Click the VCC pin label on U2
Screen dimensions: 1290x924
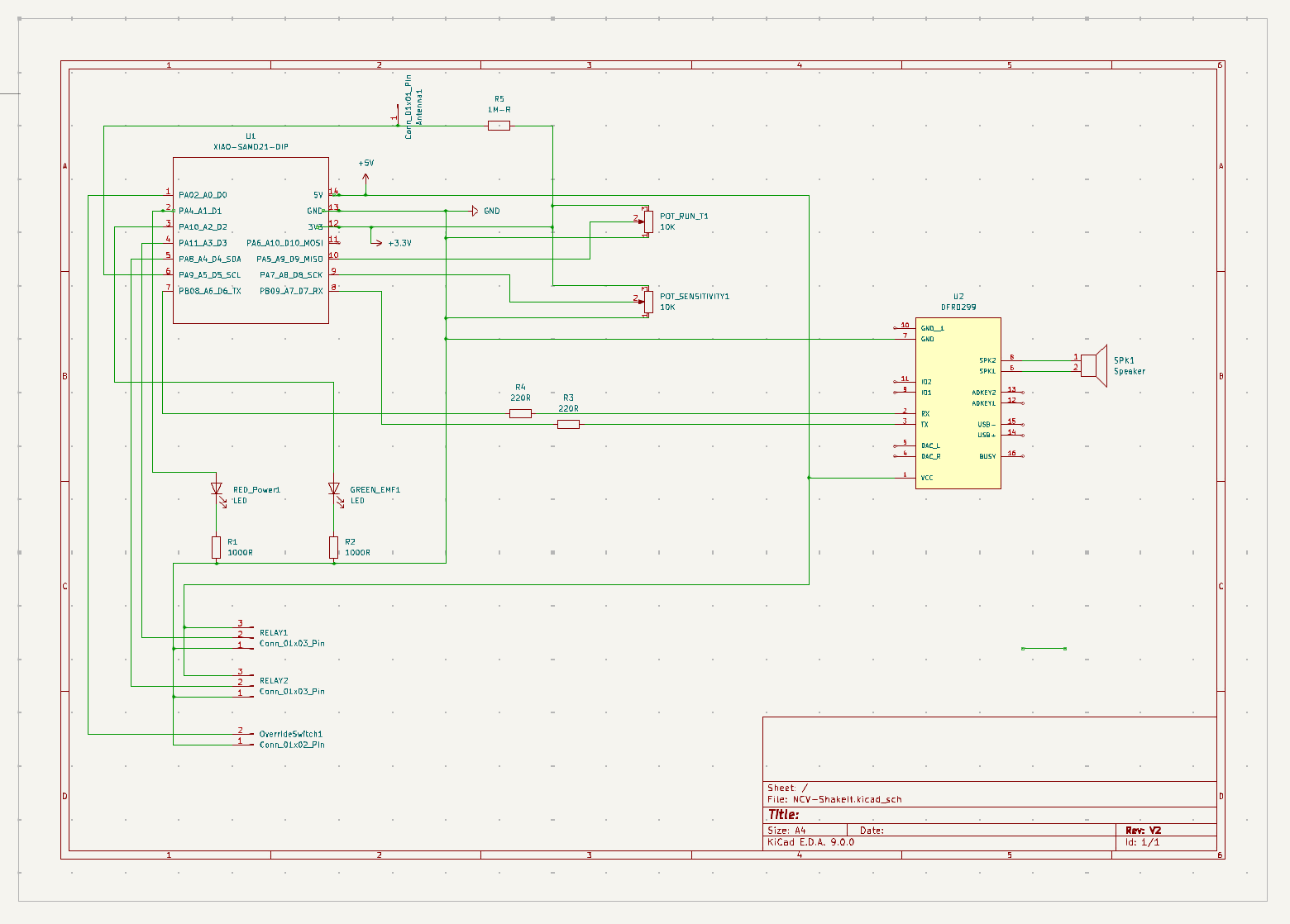[927, 478]
